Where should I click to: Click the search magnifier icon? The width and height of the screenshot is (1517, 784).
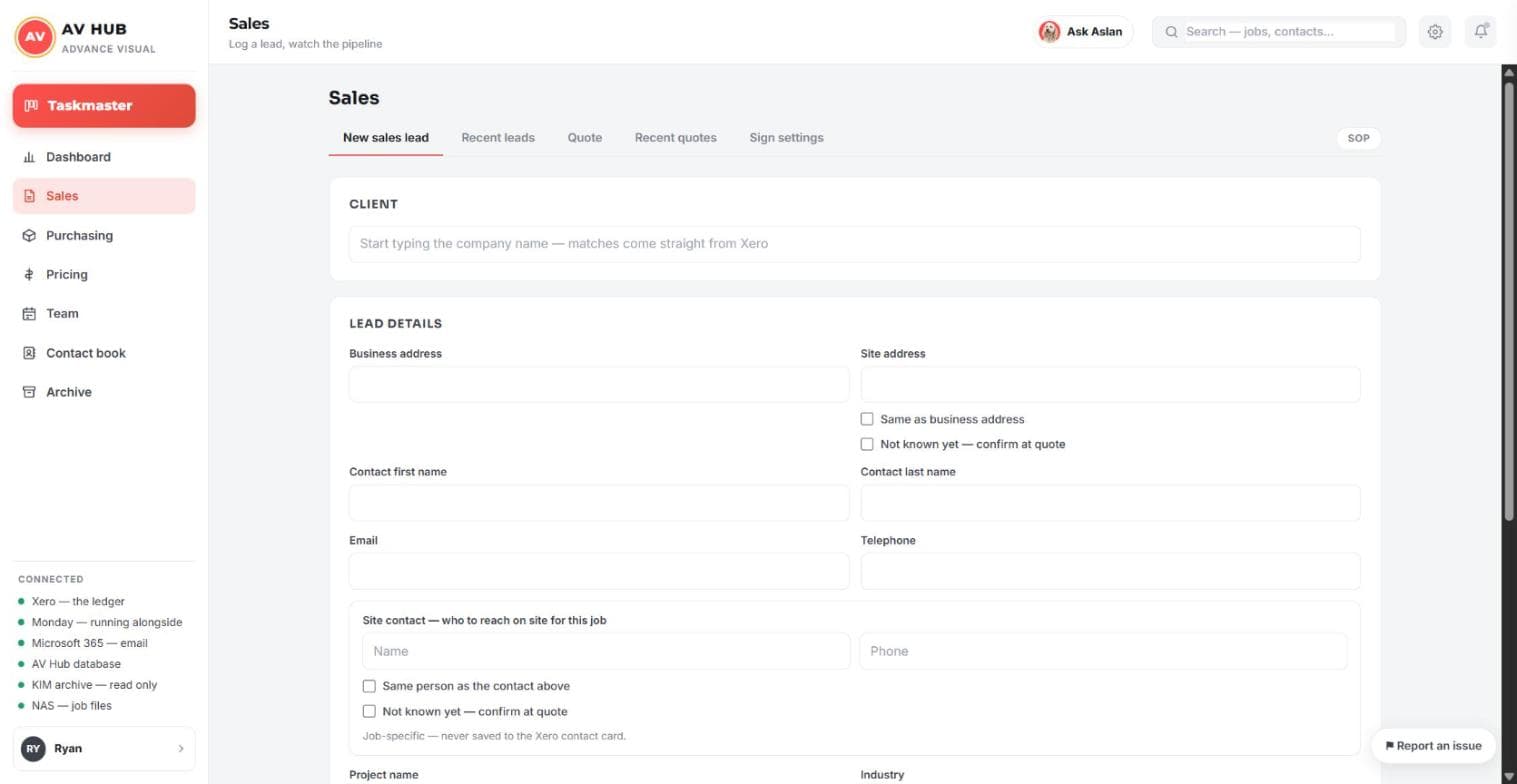point(1171,32)
